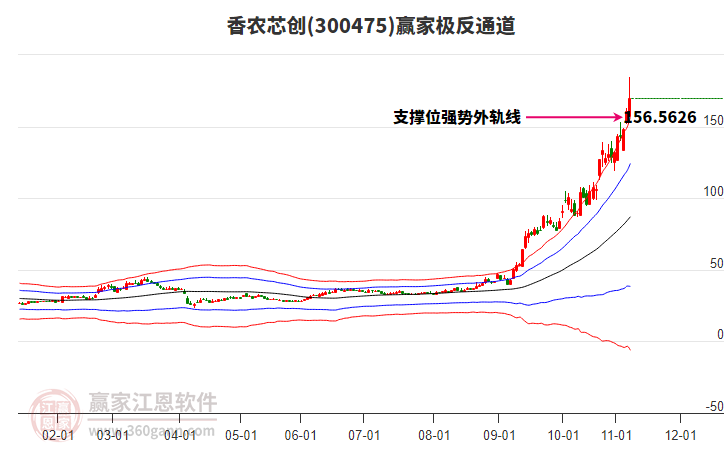This screenshot has height=450, width=726.
Task: Click the 50 price axis label
Action: pyautogui.click(x=716, y=263)
